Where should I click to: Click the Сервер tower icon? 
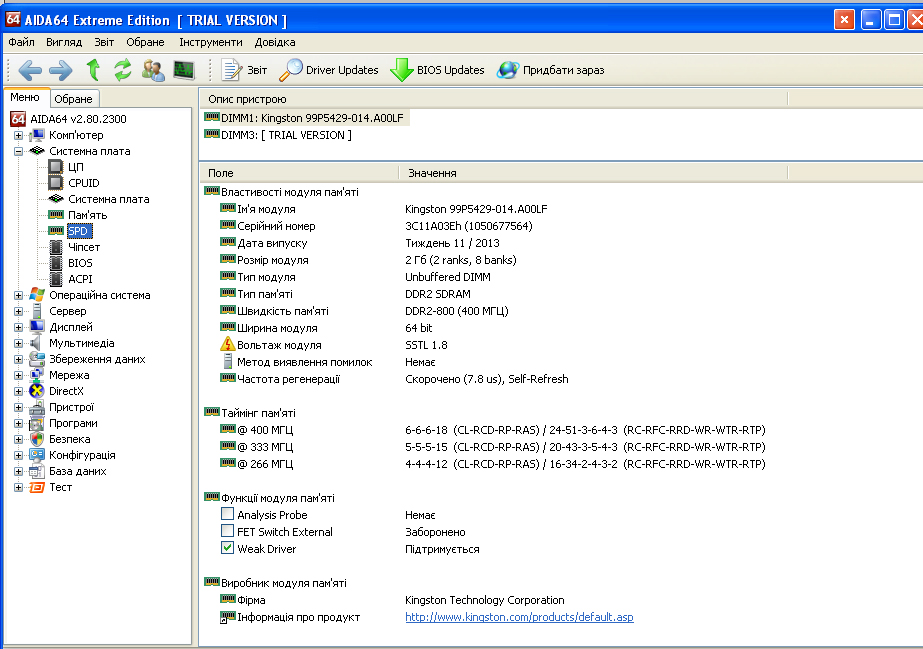click(x=36, y=311)
